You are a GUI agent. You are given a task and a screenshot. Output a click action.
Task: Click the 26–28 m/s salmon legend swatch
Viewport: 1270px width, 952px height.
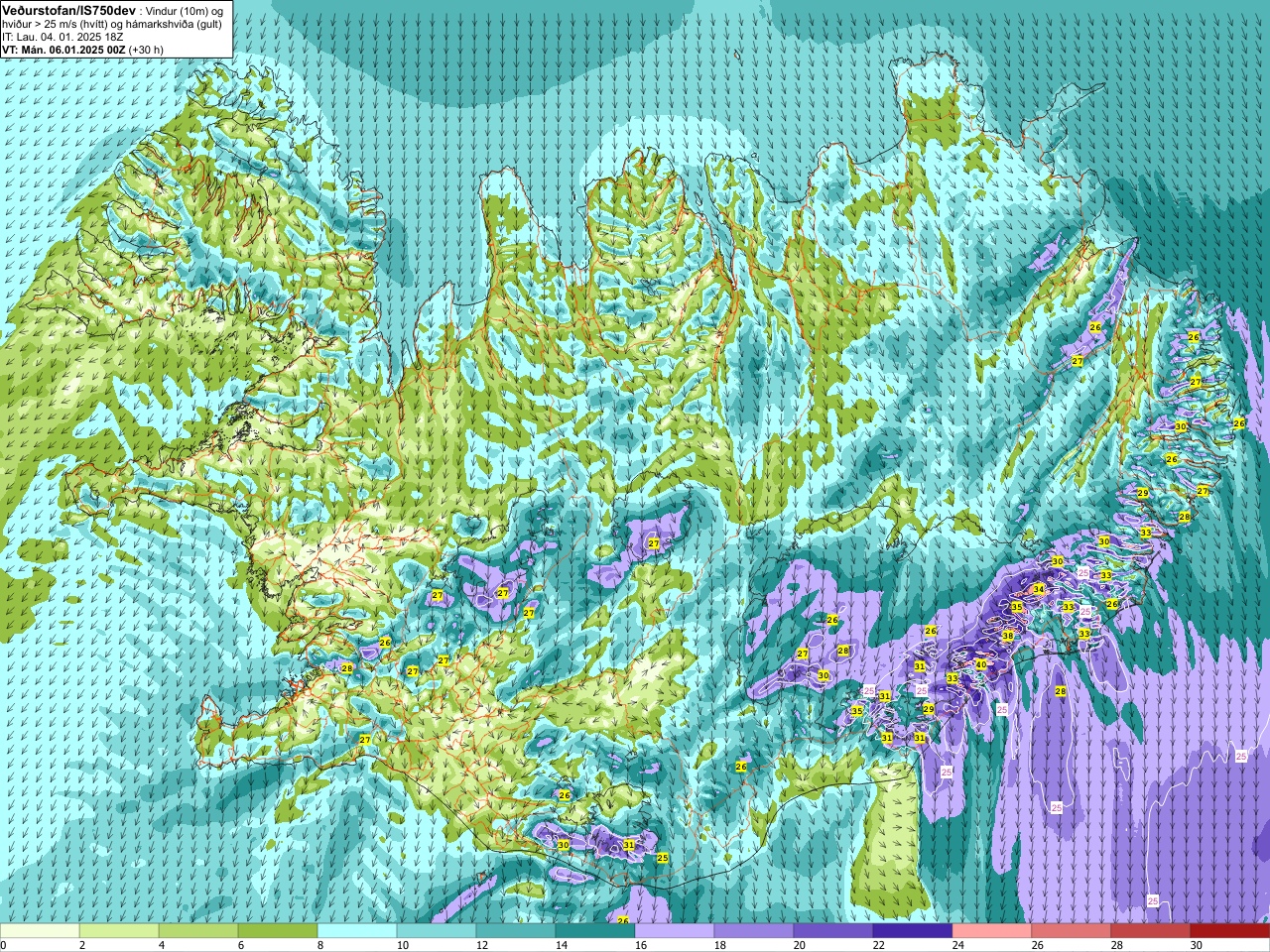(1072, 932)
